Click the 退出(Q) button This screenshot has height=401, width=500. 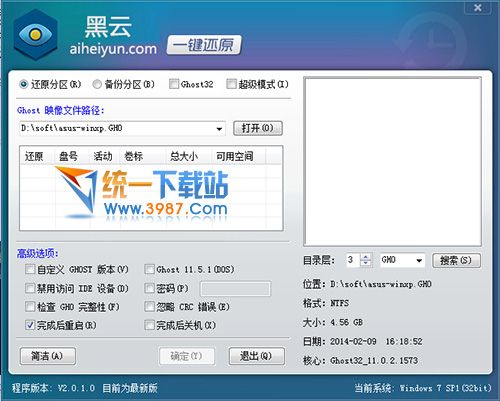257,356
